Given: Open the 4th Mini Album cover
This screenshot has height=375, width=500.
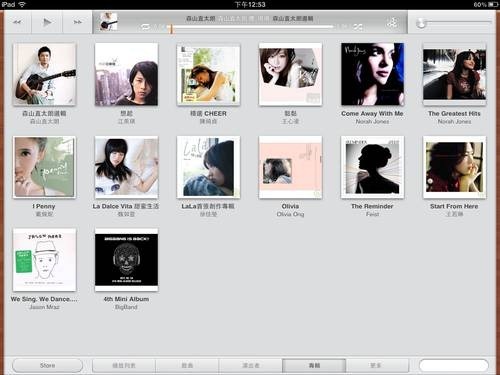Looking at the screenshot, I should point(126,260).
